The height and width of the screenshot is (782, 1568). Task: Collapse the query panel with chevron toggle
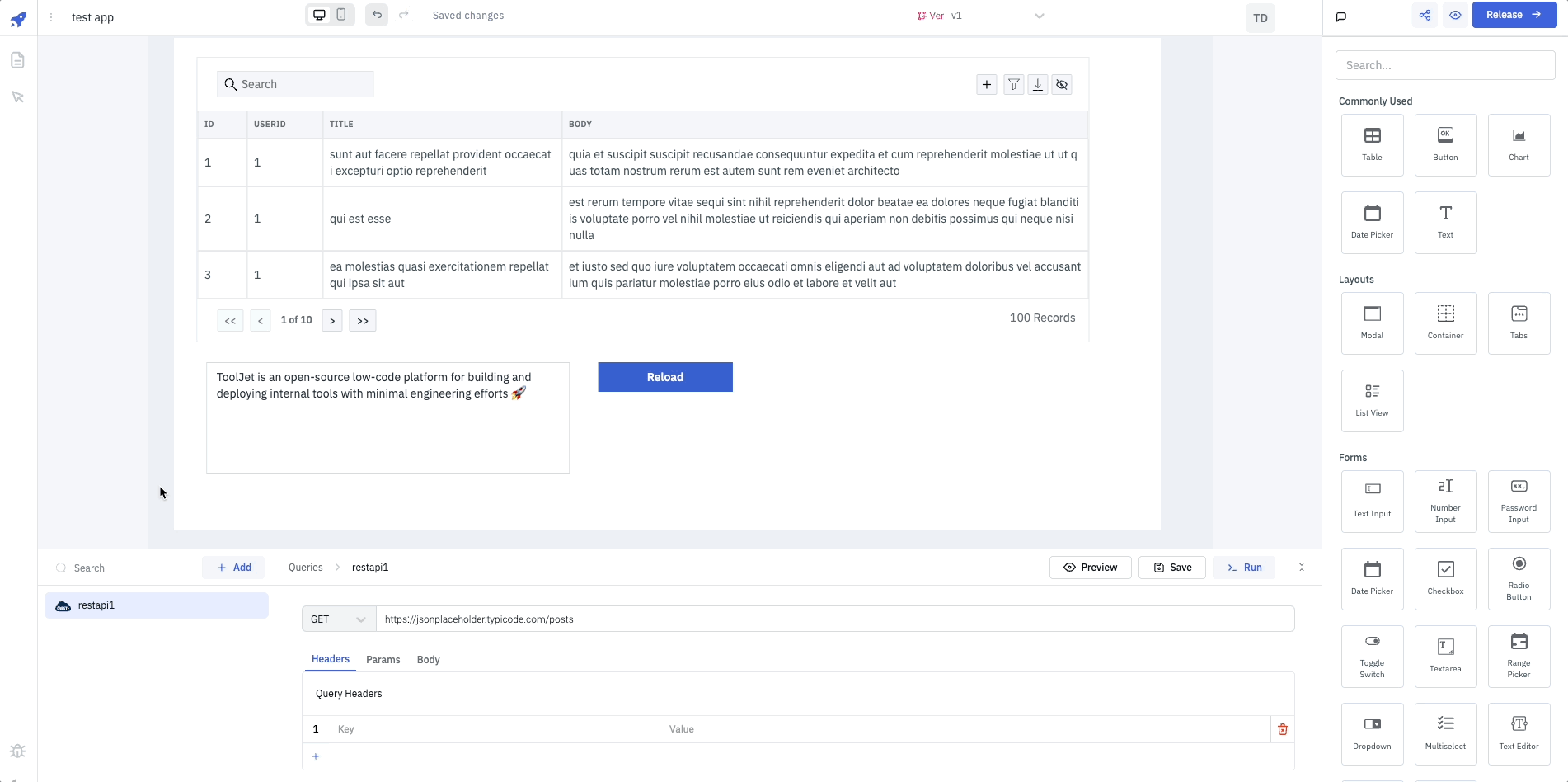click(x=1302, y=568)
